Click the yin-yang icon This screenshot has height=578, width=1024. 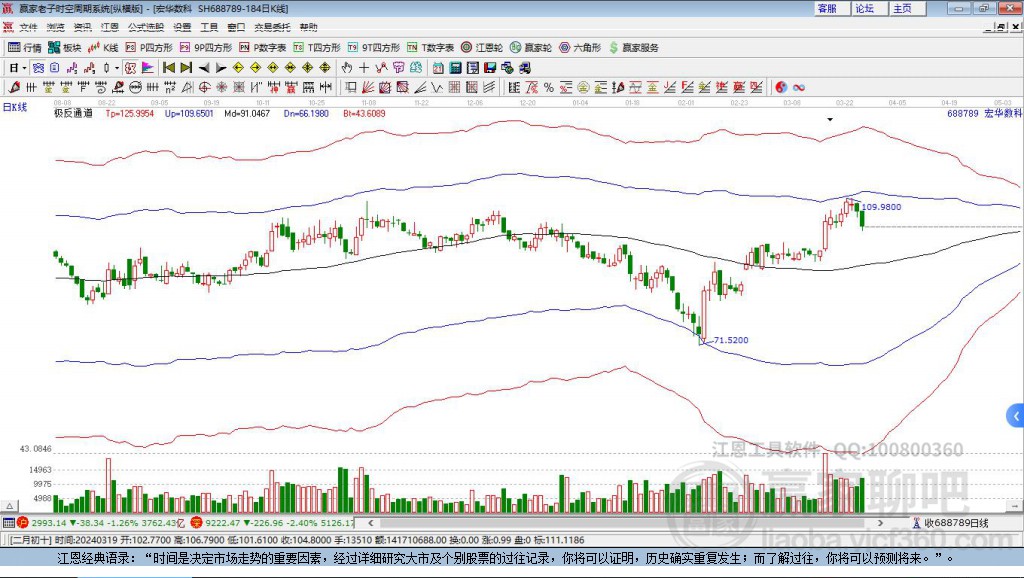tap(781, 88)
